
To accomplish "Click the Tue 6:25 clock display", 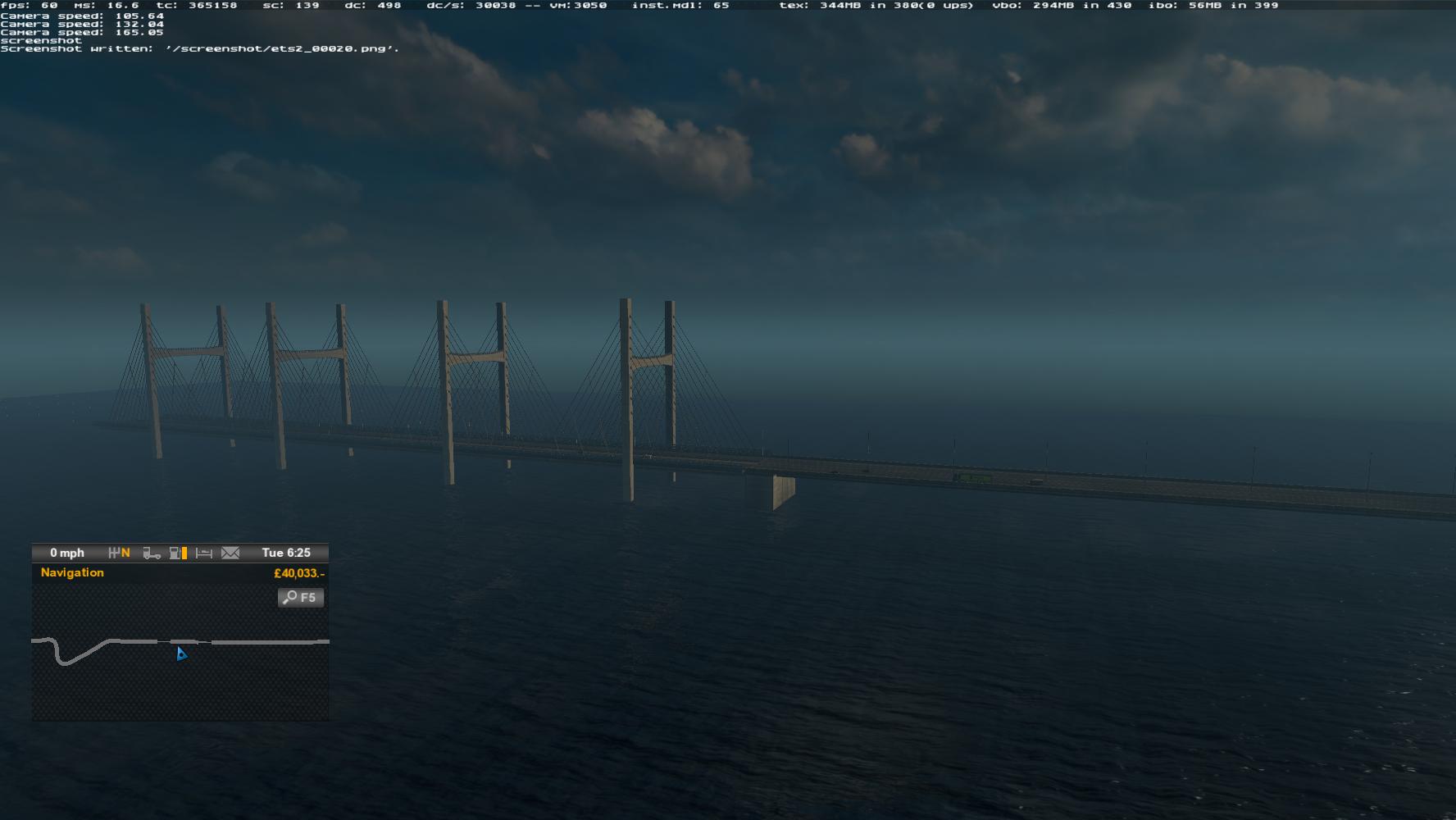I will click(286, 553).
